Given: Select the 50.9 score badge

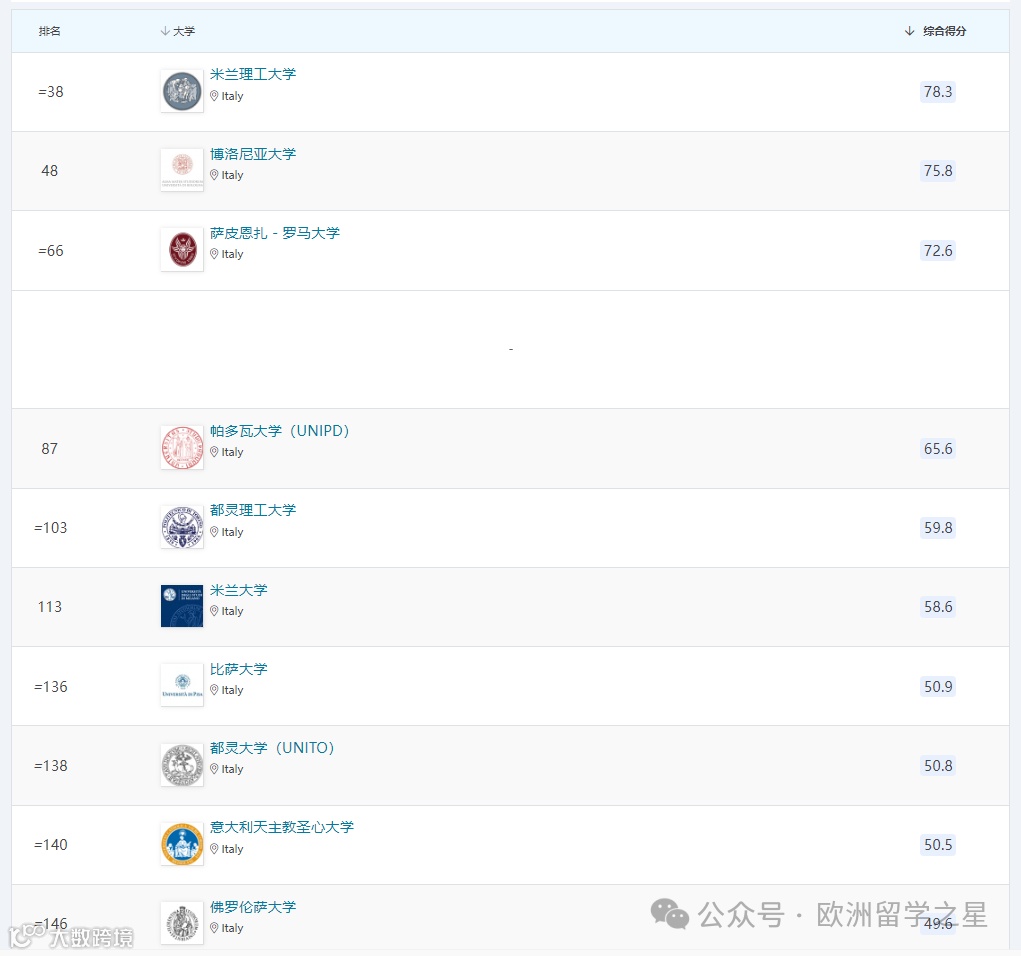Looking at the screenshot, I should (x=938, y=686).
